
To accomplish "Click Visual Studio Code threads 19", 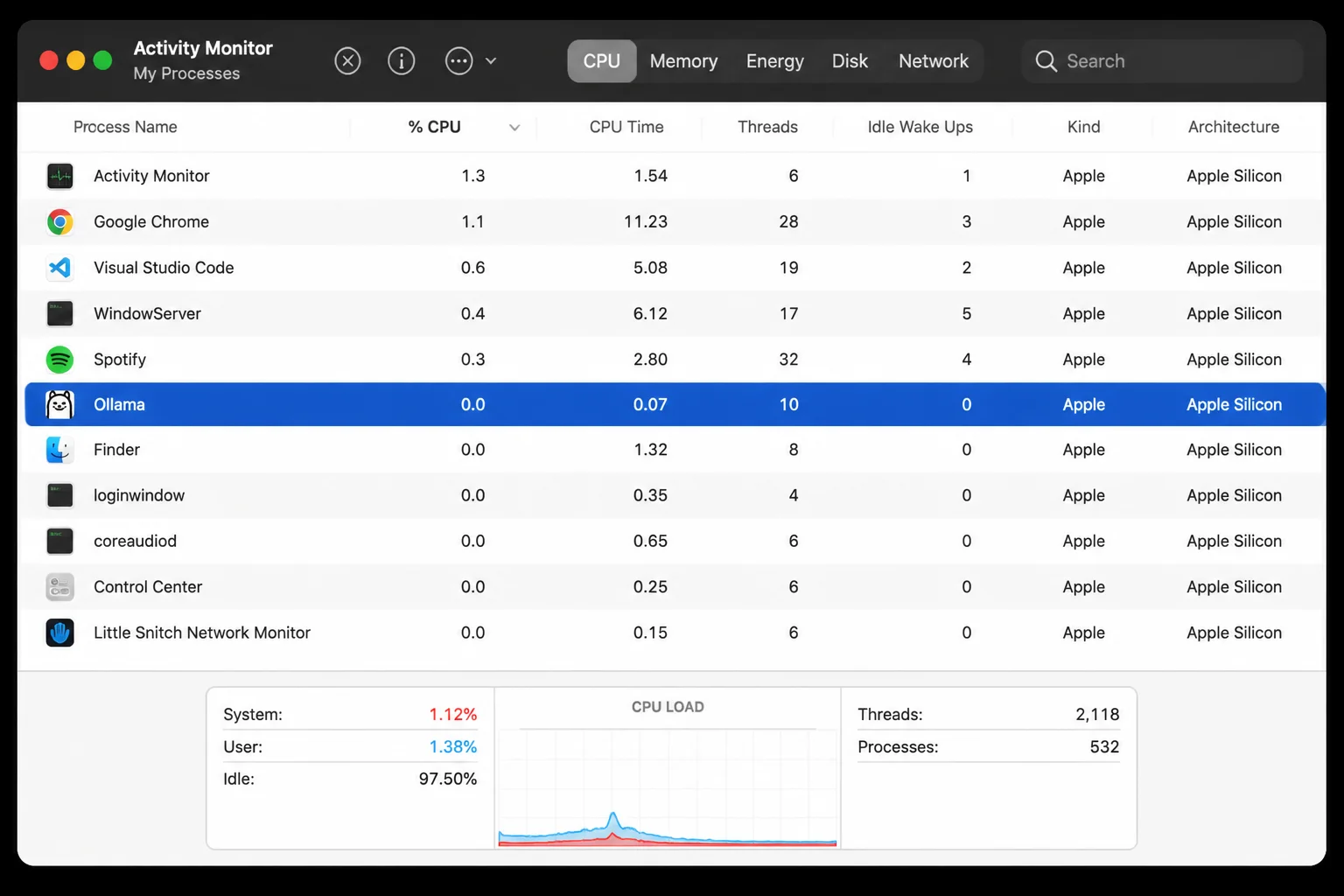I will pos(788,268).
